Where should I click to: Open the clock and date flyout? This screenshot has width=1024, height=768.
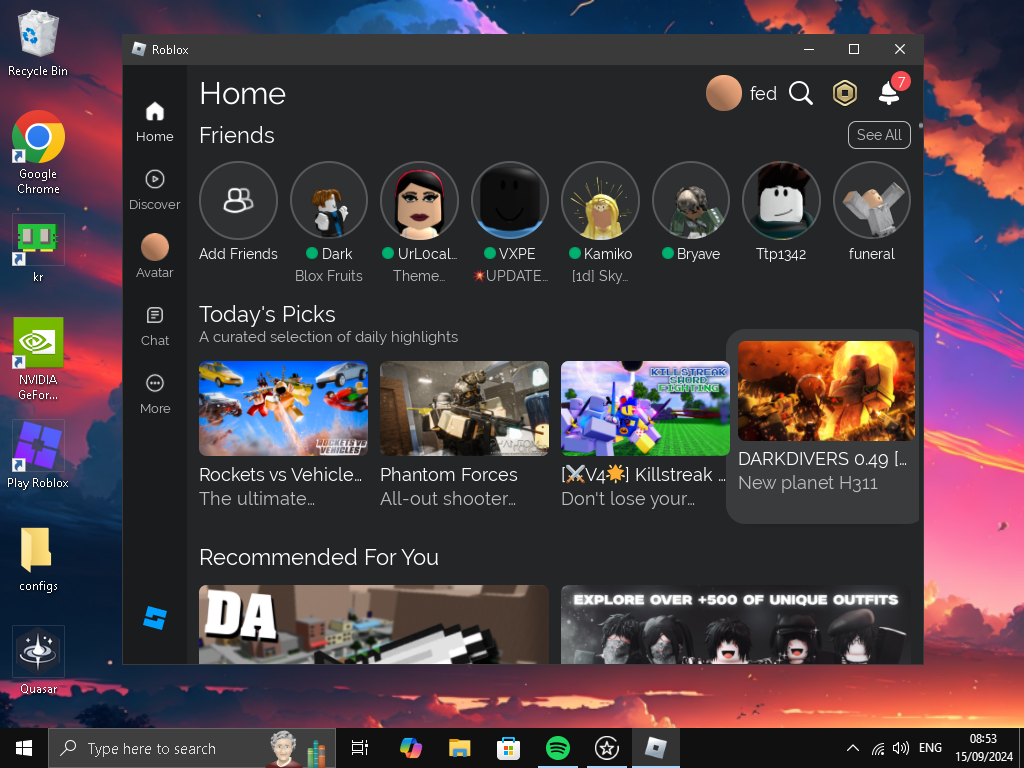point(983,748)
